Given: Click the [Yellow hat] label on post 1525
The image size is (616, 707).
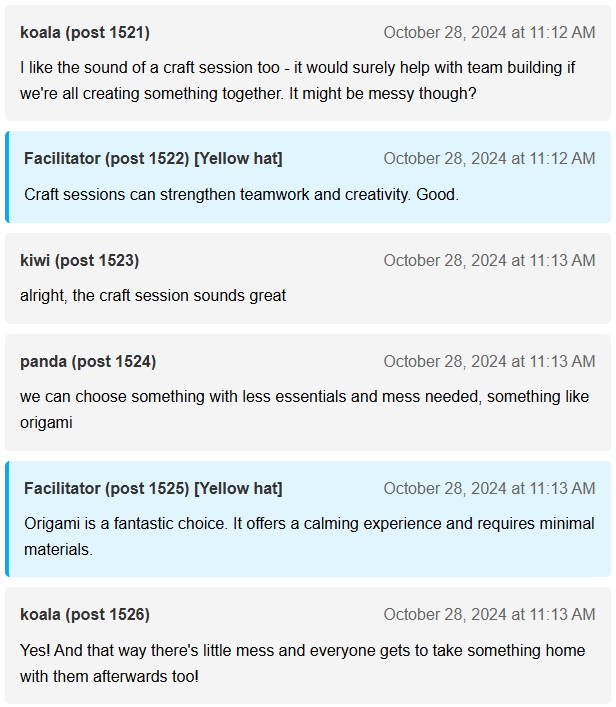Looking at the screenshot, I should [x=238, y=489].
